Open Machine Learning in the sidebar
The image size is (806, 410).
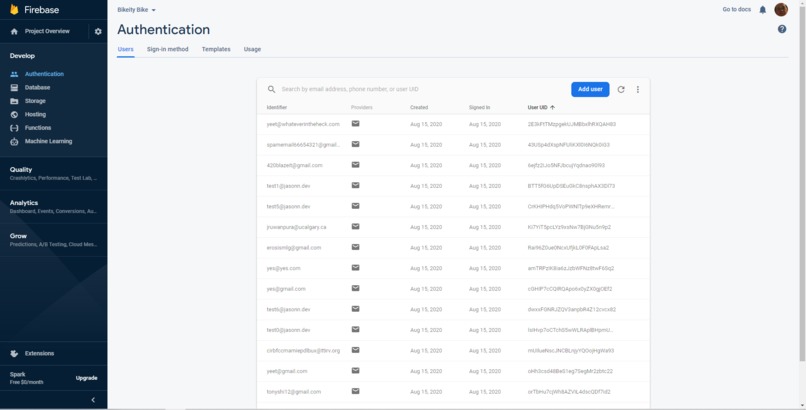(x=48, y=141)
